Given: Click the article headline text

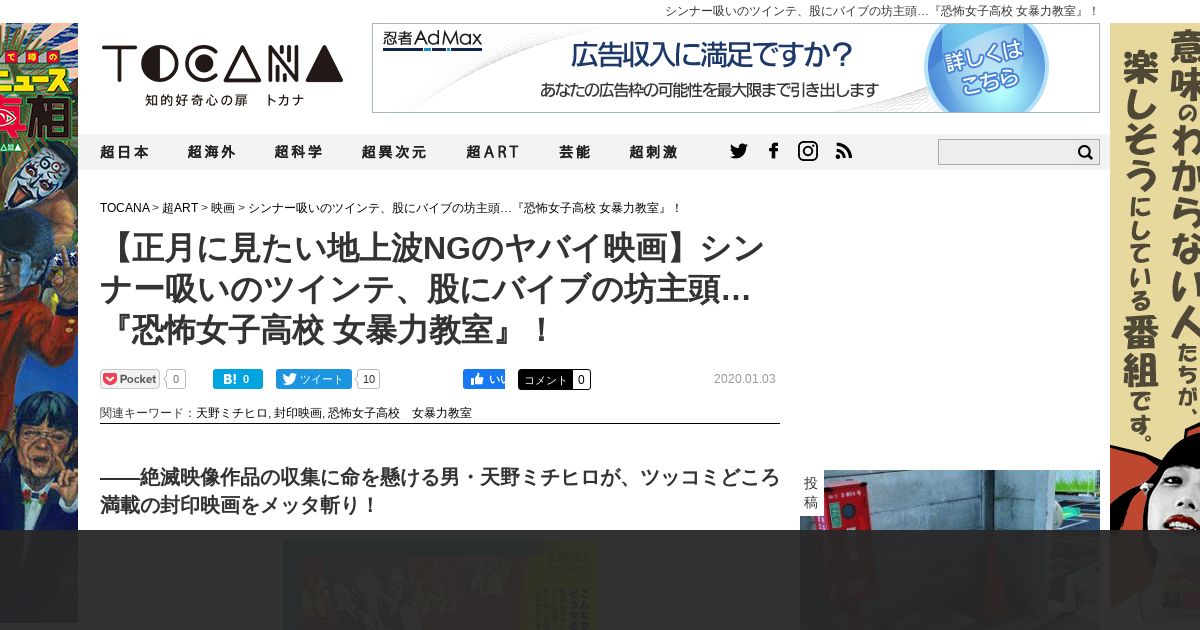Looking at the screenshot, I should (x=433, y=288).
